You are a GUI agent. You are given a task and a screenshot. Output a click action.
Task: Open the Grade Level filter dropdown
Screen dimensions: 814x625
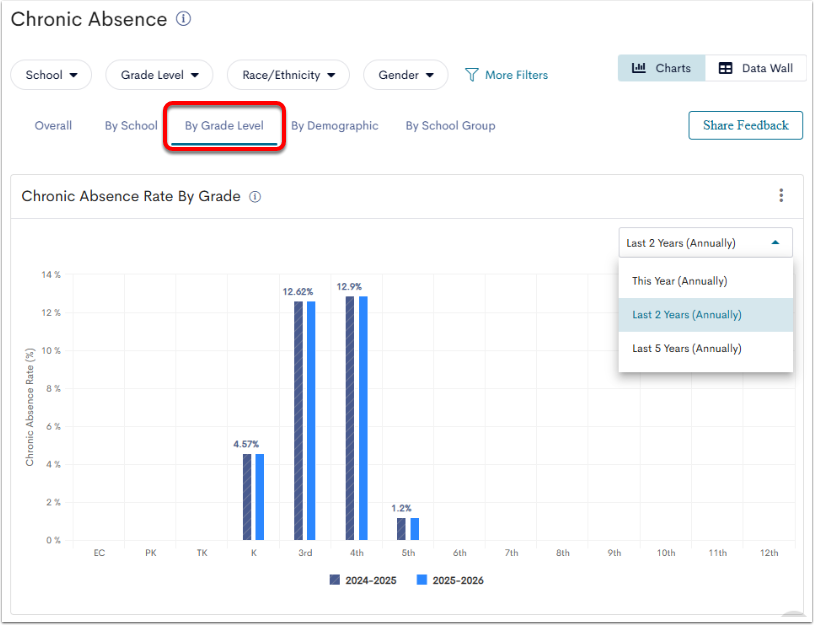(159, 75)
